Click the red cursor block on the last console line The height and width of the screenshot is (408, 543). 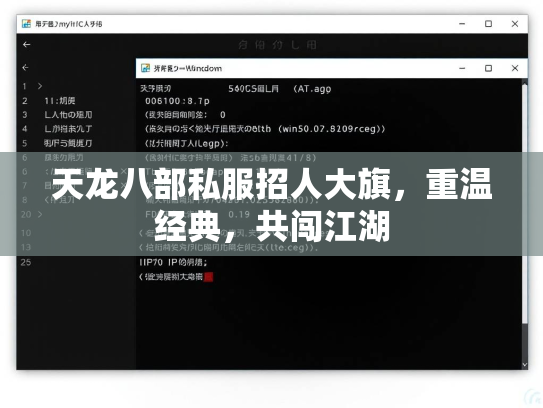(208, 277)
